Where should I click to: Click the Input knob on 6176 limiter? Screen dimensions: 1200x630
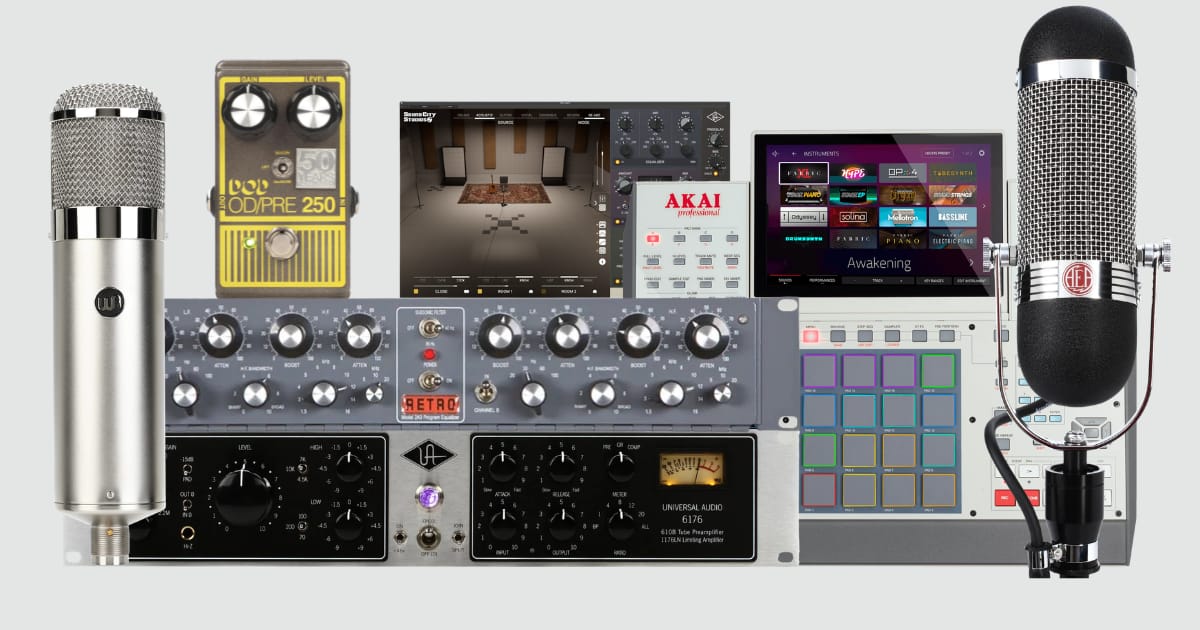tap(505, 524)
